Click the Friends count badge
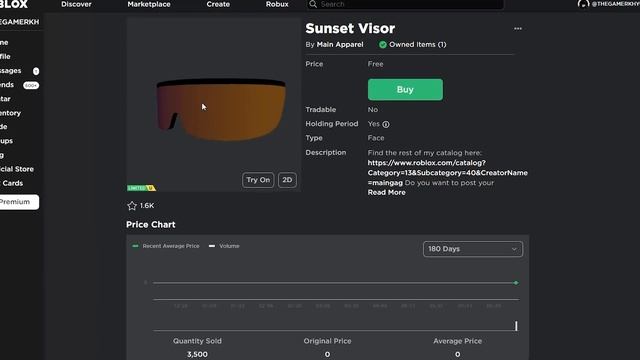640x360 pixels. (31, 85)
